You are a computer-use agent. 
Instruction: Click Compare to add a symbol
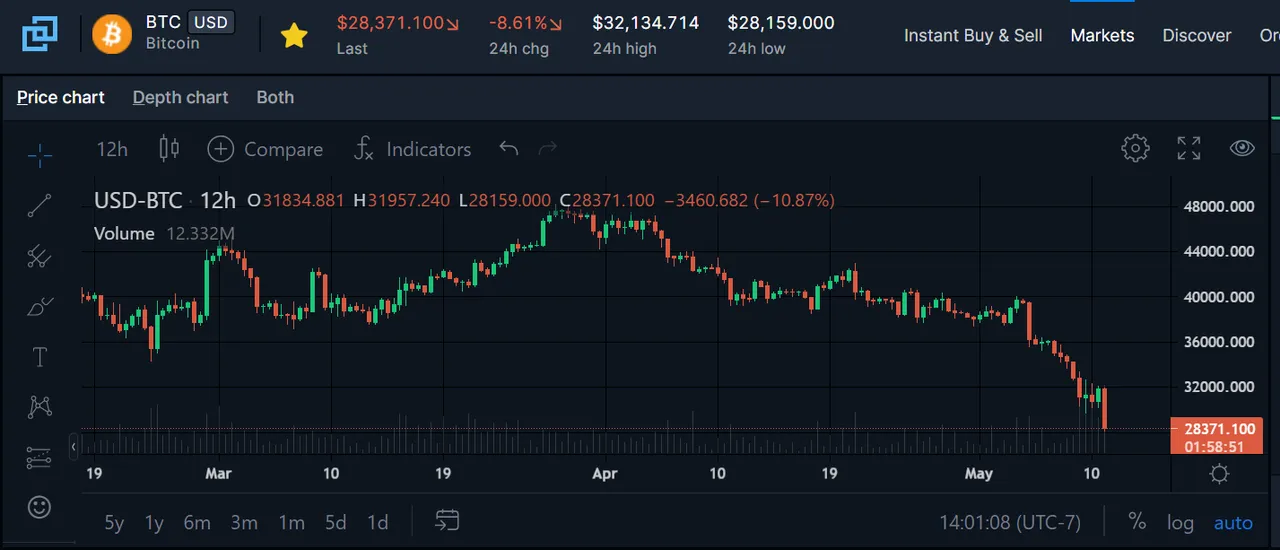click(x=265, y=149)
